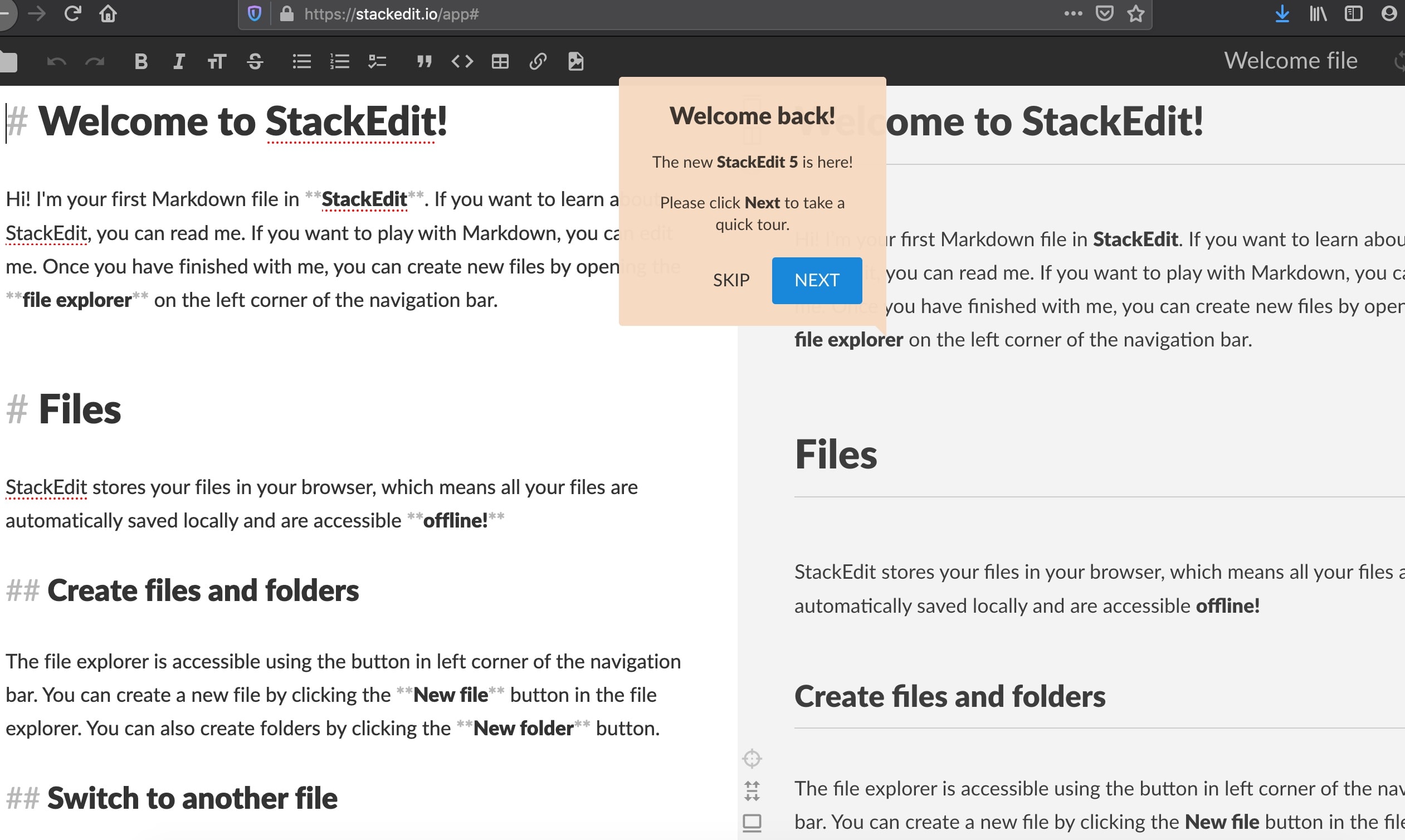
Task: Click the 'Files' heading in the preview pane
Action: pos(836,454)
